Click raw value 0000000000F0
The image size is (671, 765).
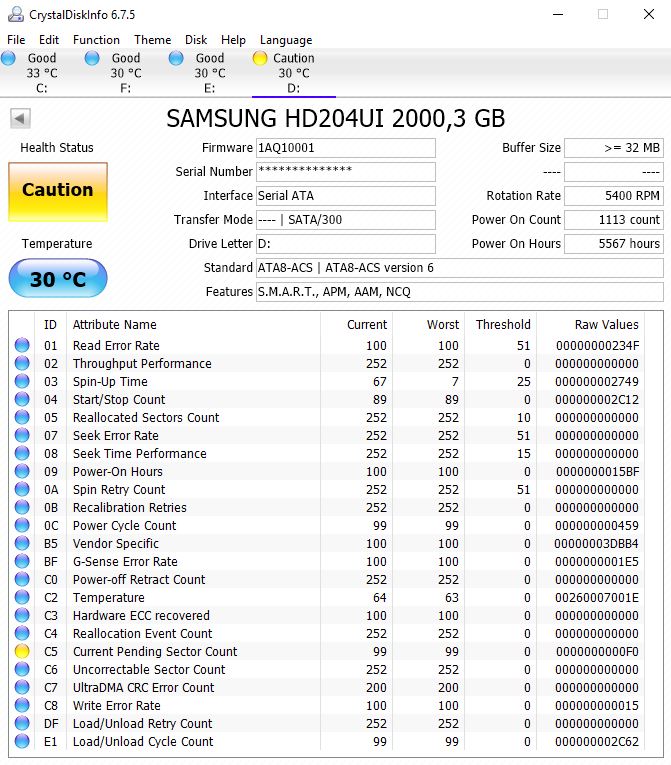597,651
